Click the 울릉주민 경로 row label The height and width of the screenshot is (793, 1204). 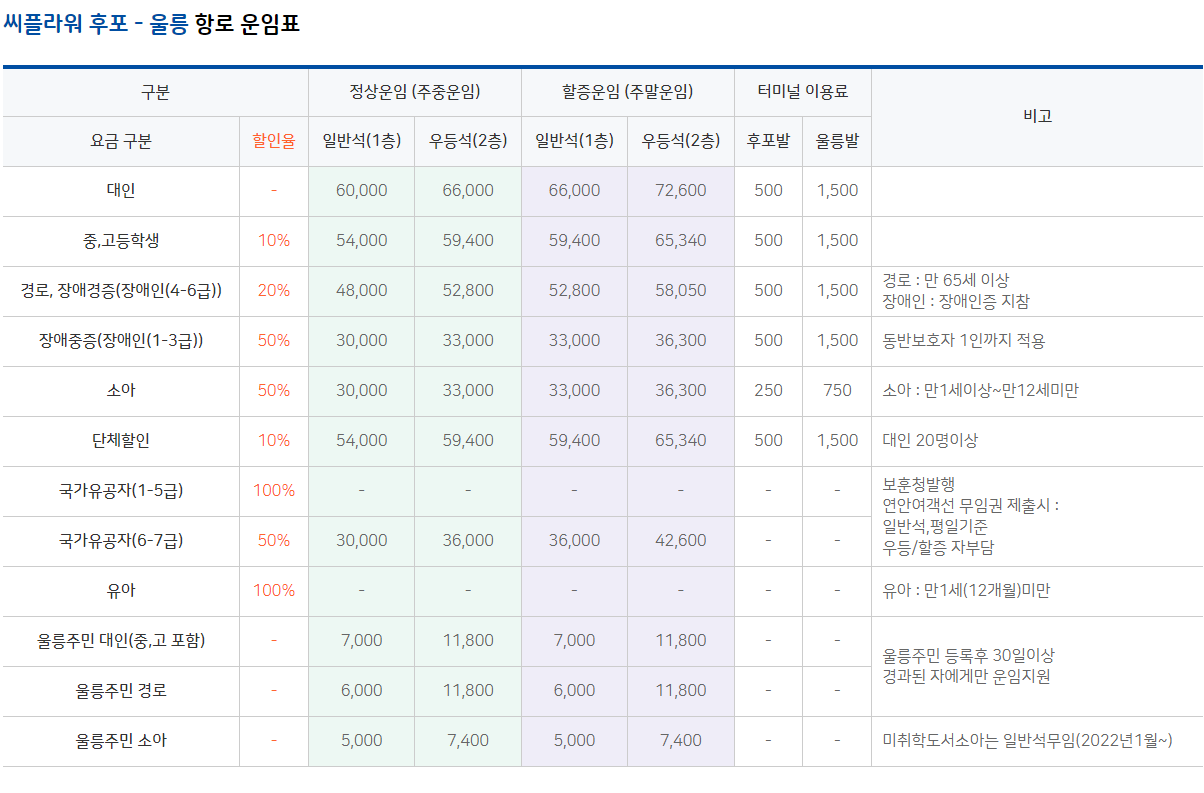[x=121, y=691]
